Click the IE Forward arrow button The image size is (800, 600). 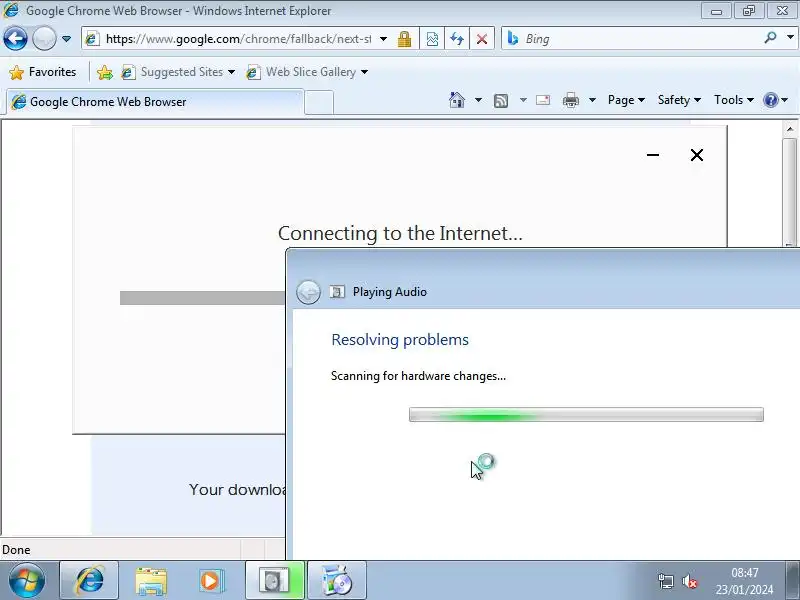click(44, 38)
